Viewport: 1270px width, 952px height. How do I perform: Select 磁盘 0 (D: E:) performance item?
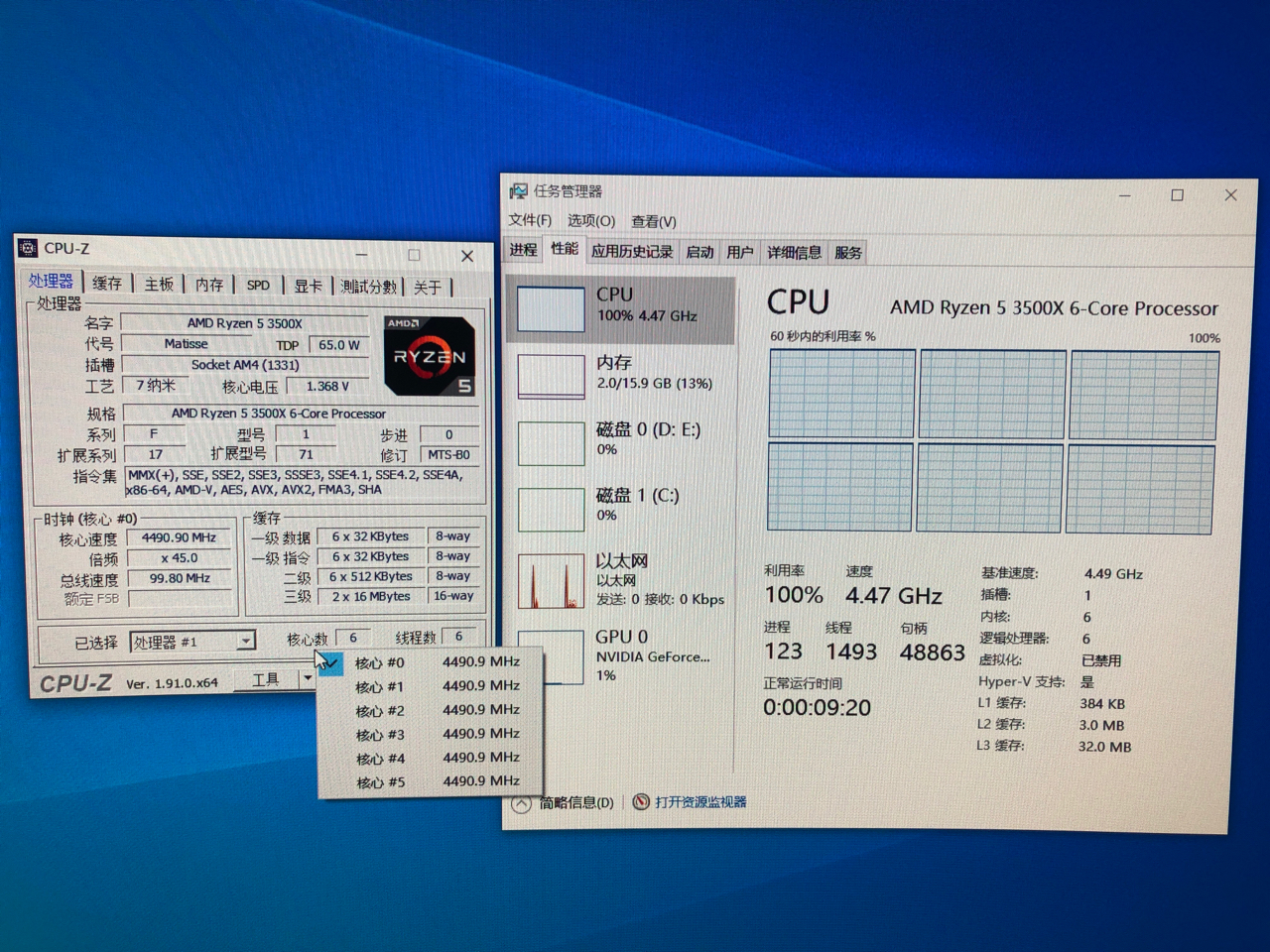click(621, 440)
